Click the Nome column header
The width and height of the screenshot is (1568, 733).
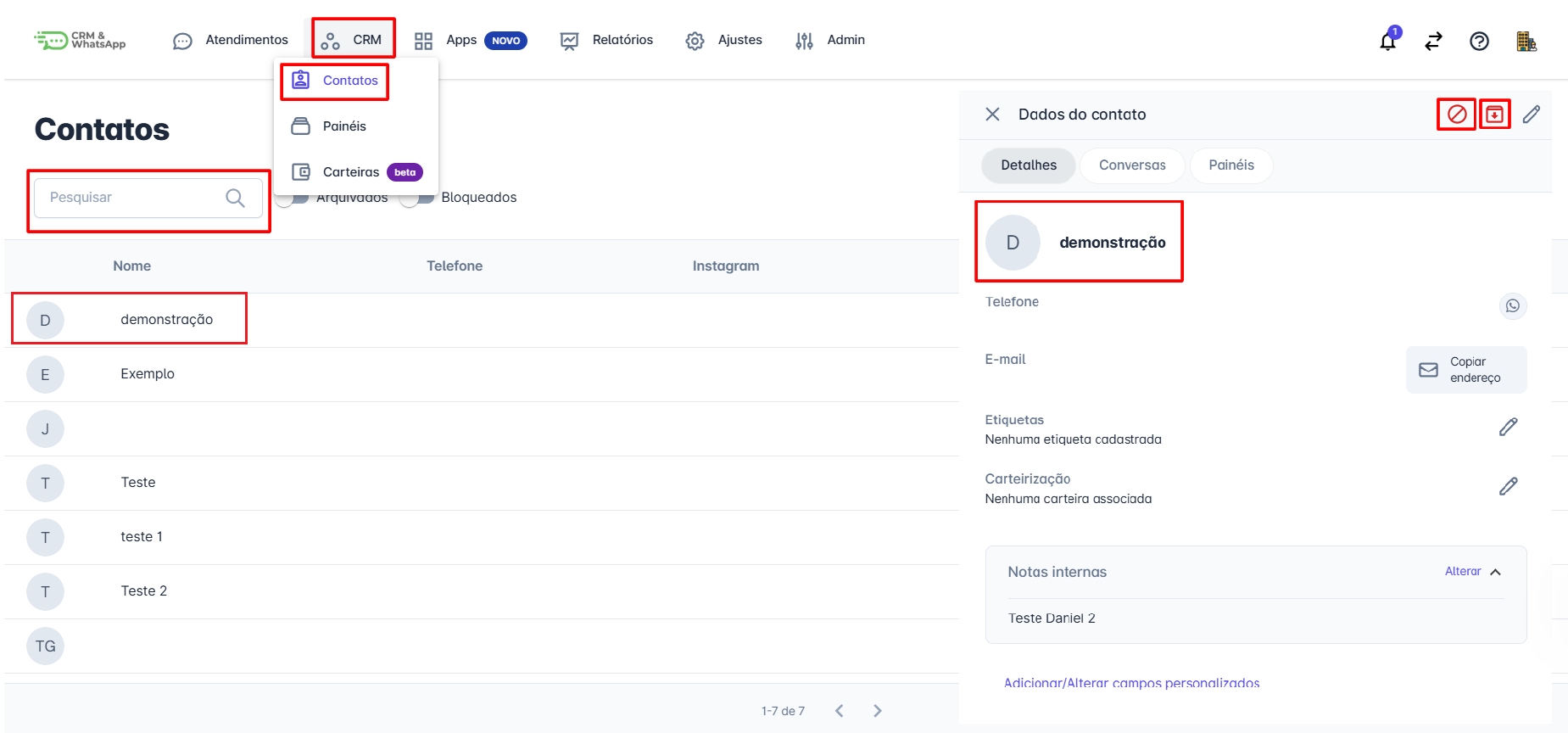131,266
